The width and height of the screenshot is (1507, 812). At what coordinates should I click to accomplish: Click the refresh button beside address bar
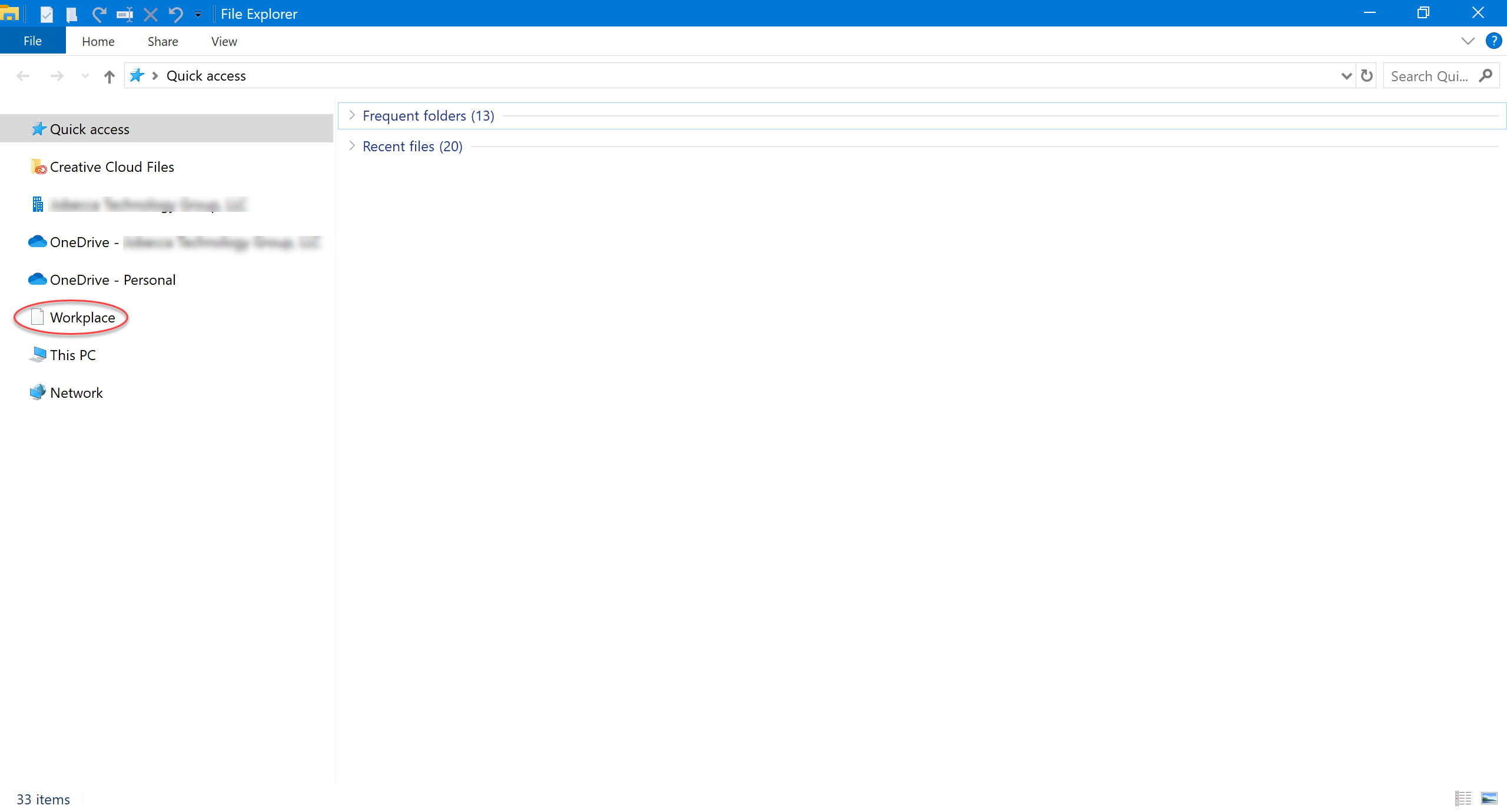coord(1366,76)
